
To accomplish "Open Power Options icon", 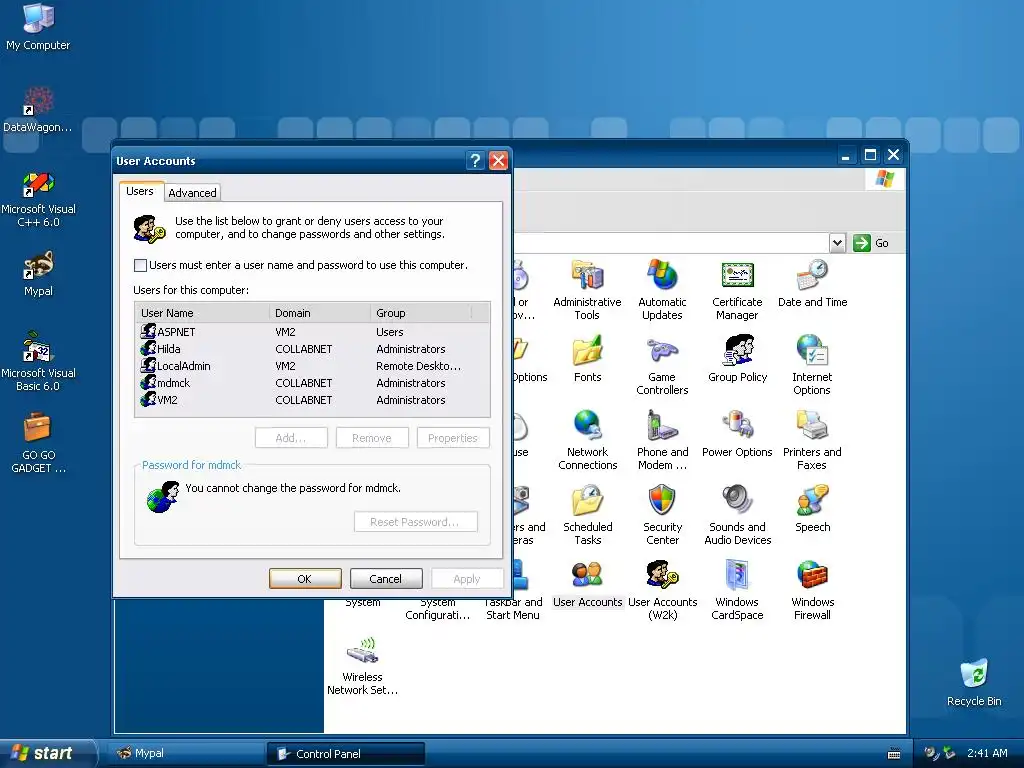I will 737,434.
